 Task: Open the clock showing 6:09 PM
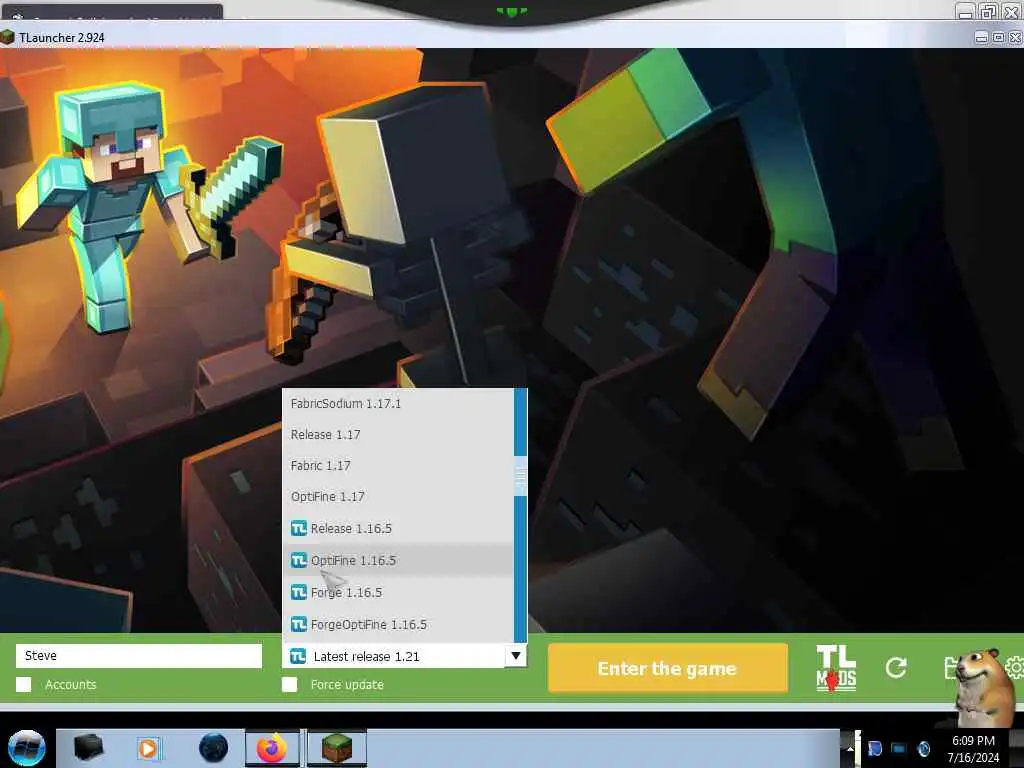point(973,749)
